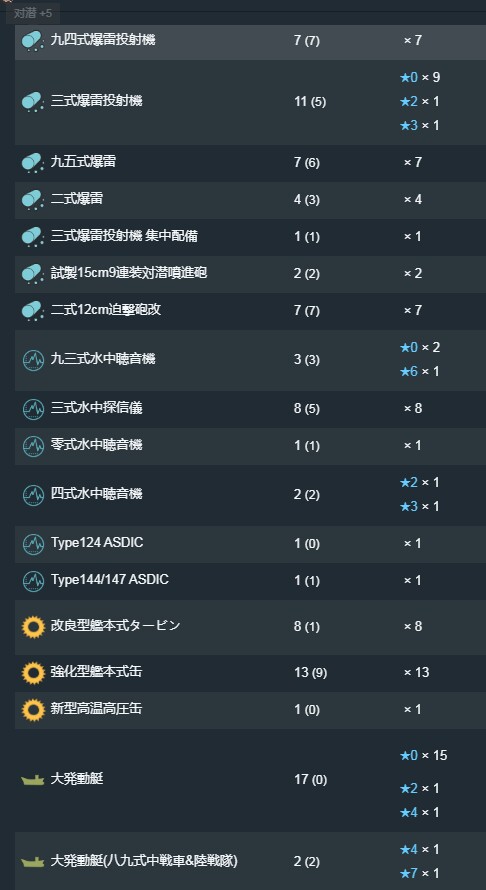Click sonar icon beside 四式水中聴音機
The height and width of the screenshot is (890, 486).
(x=33, y=495)
